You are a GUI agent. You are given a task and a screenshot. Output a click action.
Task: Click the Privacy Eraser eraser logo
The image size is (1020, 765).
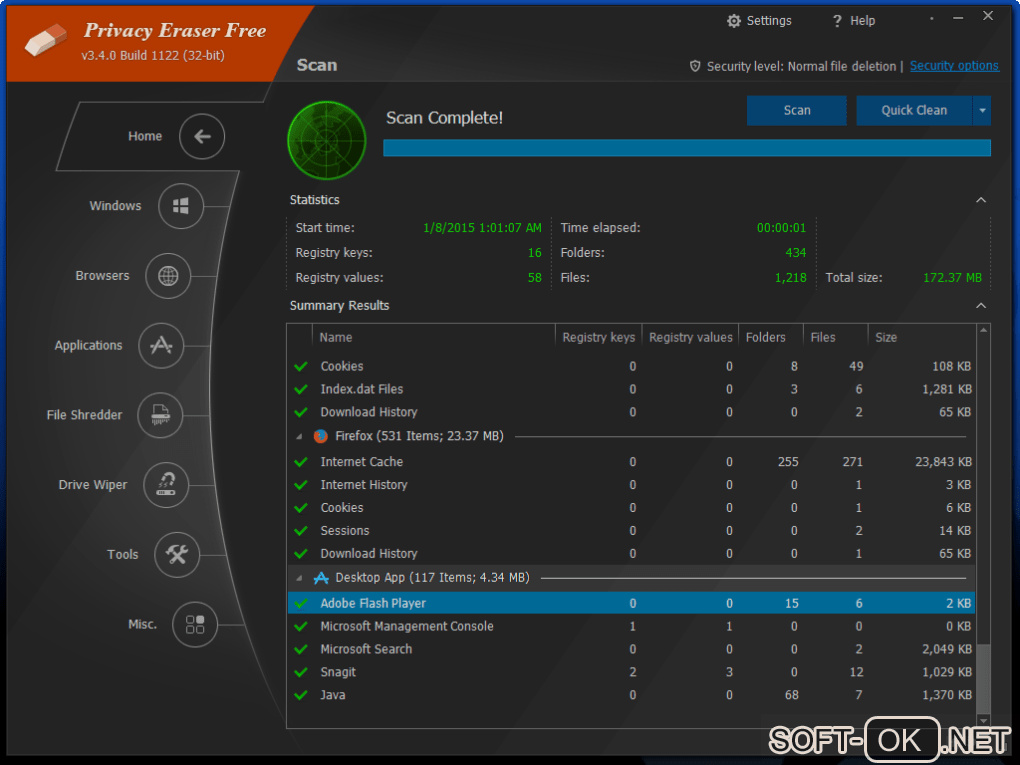[x=45, y=40]
